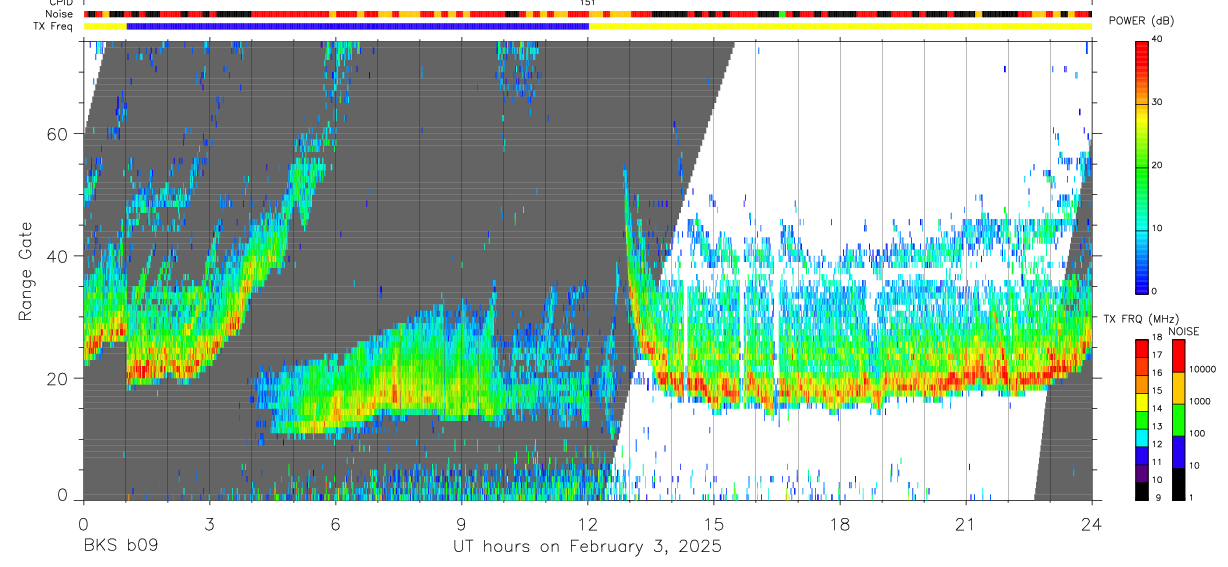Click blue portion of TX Freq strip
1228x567 pixels.
point(358,26)
